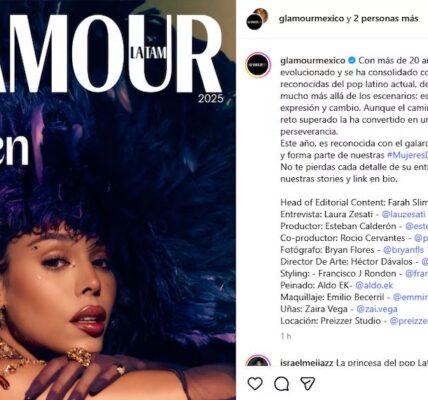Click glamourmexico profile picture beside caption
Screen dimensions: 428x400
[x=258, y=65]
